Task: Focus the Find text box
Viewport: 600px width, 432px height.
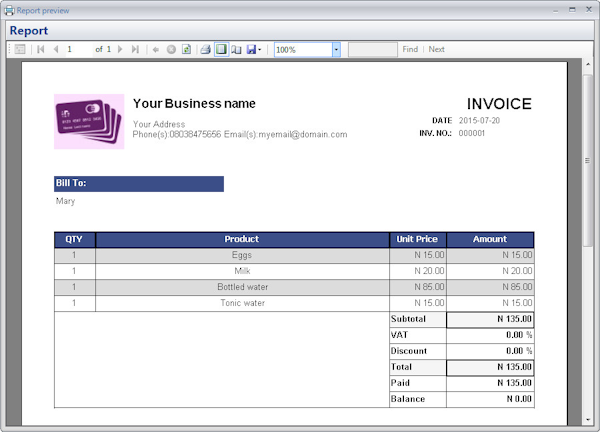Action: click(373, 50)
